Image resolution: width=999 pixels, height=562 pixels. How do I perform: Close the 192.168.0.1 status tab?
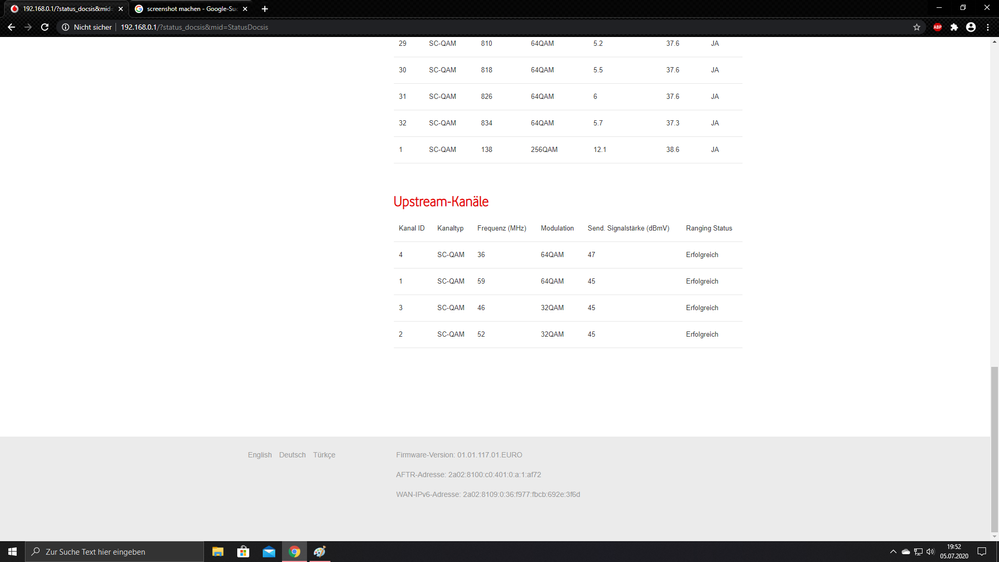click(120, 9)
